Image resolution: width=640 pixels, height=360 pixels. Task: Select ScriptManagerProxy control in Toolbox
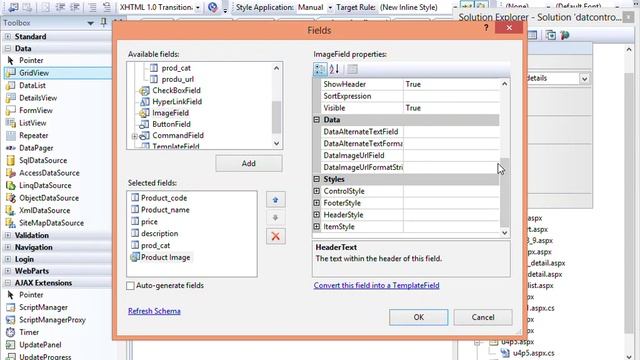click(x=52, y=320)
